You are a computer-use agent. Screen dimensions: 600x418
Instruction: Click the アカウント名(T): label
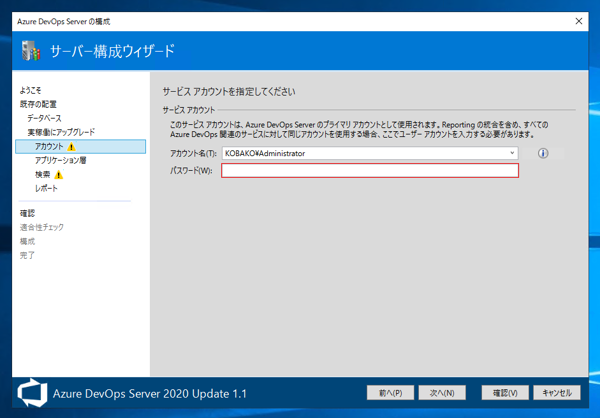point(193,153)
